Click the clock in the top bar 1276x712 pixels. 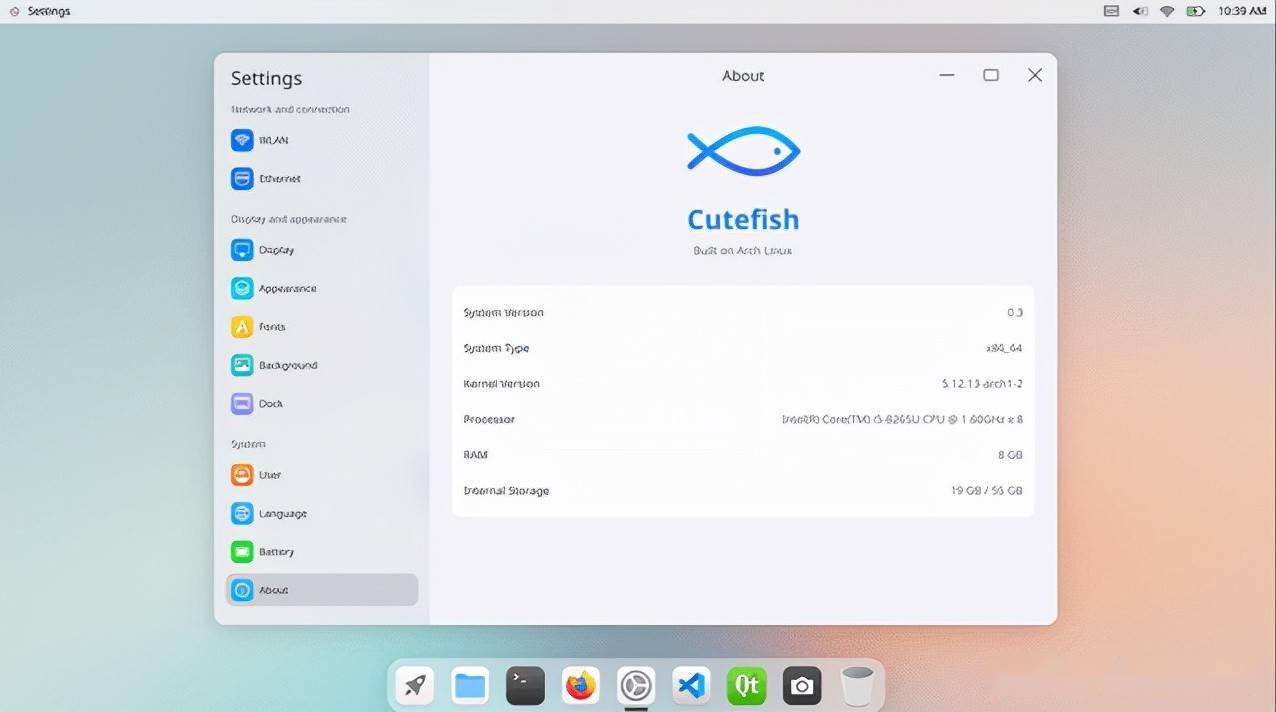[1245, 11]
